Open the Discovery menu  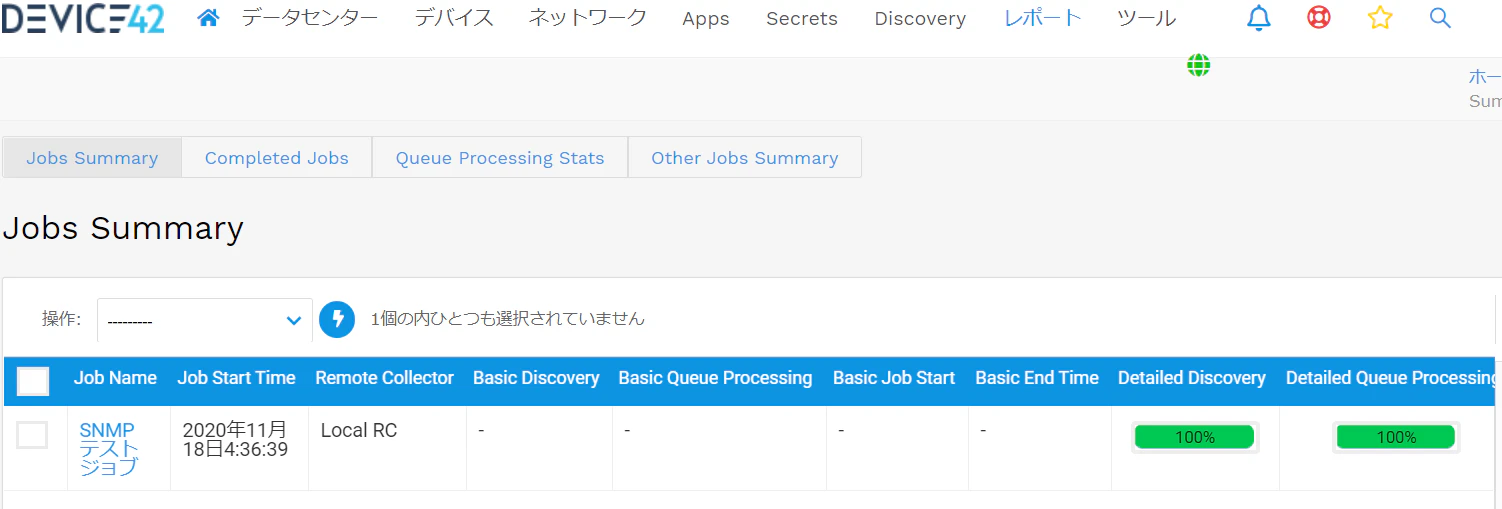(920, 19)
